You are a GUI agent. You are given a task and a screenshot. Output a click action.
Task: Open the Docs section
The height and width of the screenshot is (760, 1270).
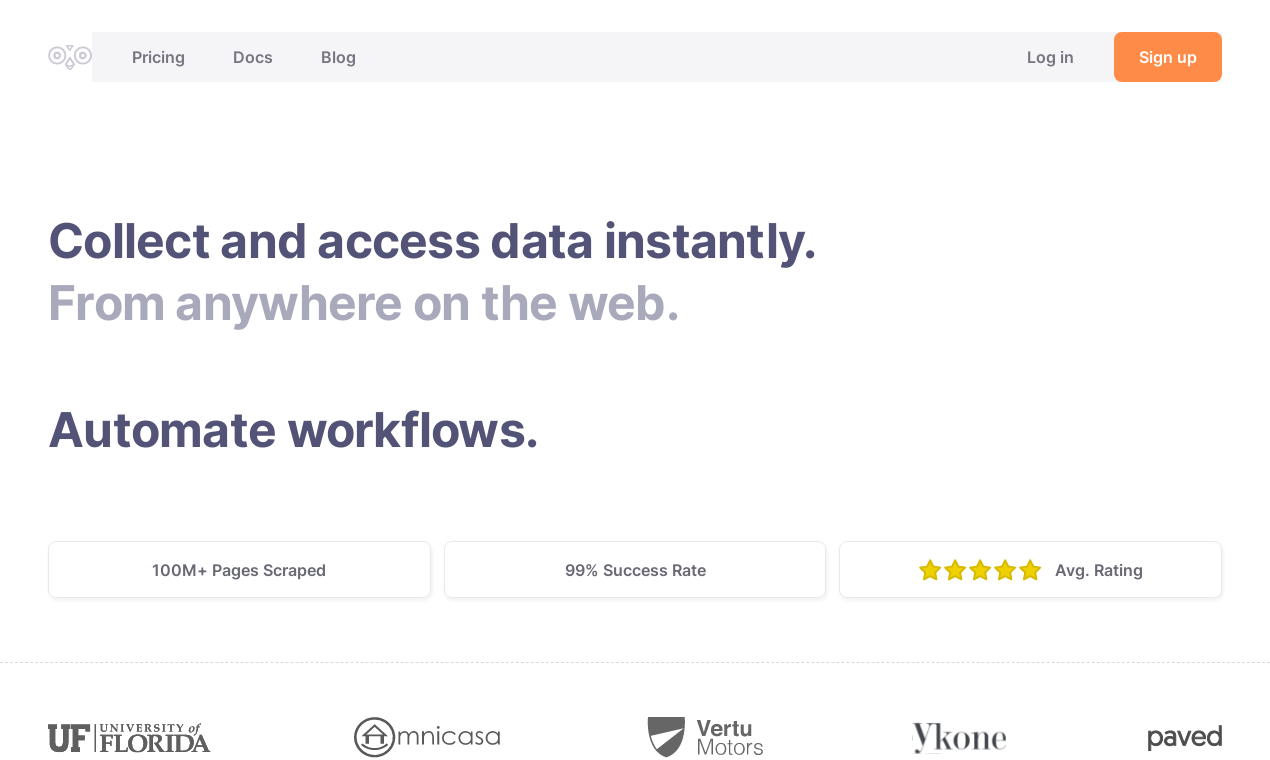(x=253, y=57)
